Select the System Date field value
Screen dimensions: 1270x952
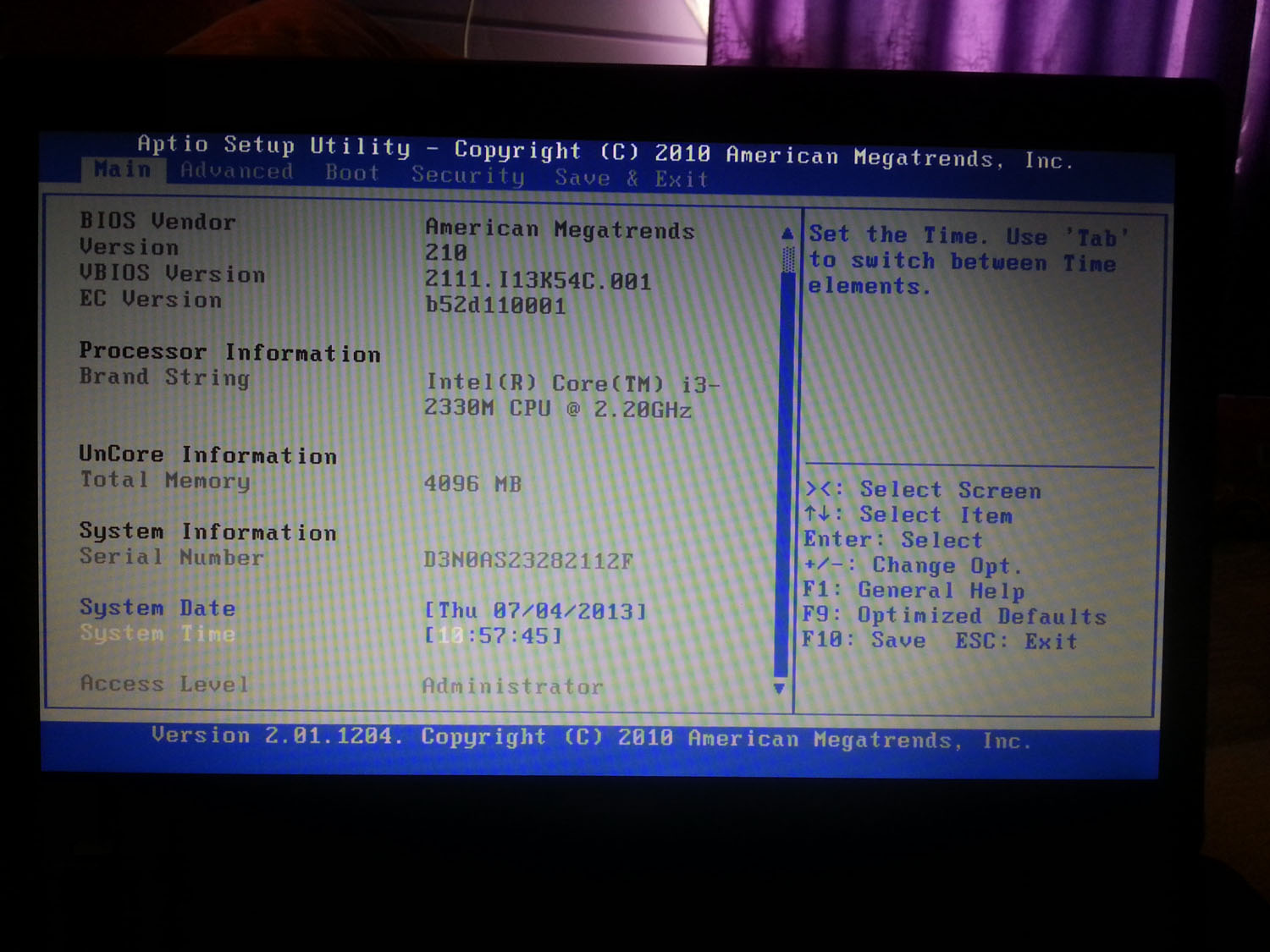click(x=535, y=611)
